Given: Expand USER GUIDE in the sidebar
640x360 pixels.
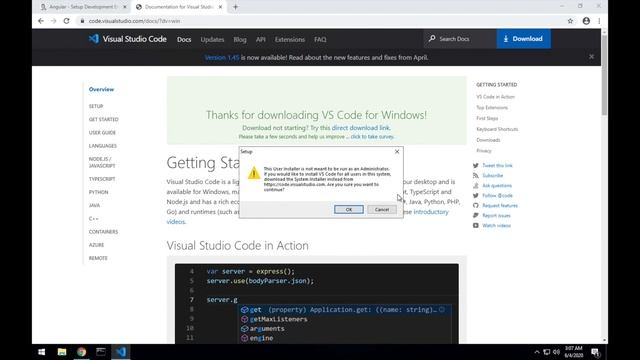Looking at the screenshot, I should coord(102,133).
